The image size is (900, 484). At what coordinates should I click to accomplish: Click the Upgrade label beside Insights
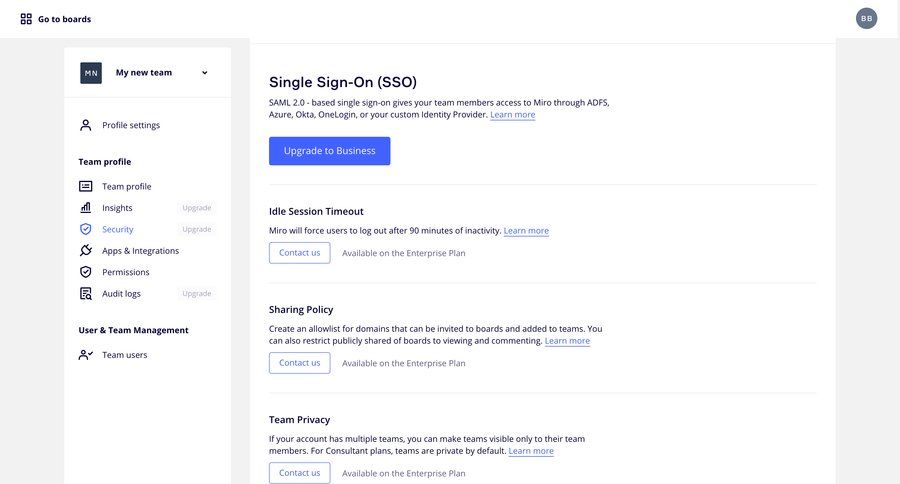point(197,208)
